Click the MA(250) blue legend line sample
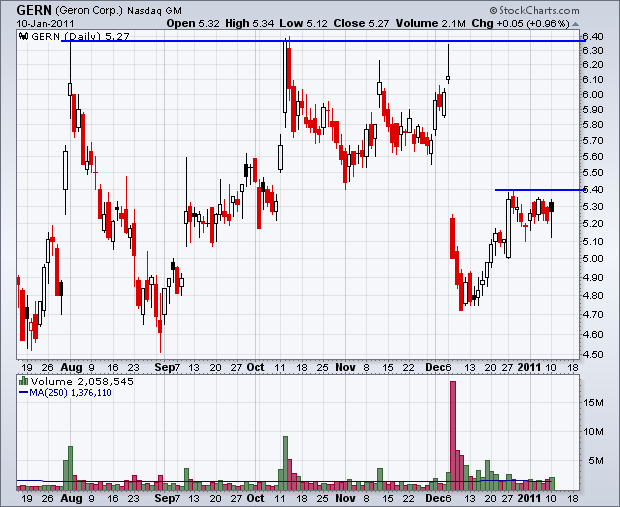Viewport: 620px width, 507px height. 24,393
